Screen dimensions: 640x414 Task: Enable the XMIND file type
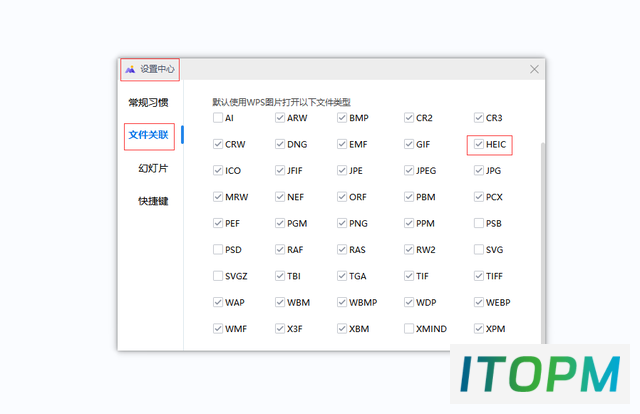tap(409, 329)
